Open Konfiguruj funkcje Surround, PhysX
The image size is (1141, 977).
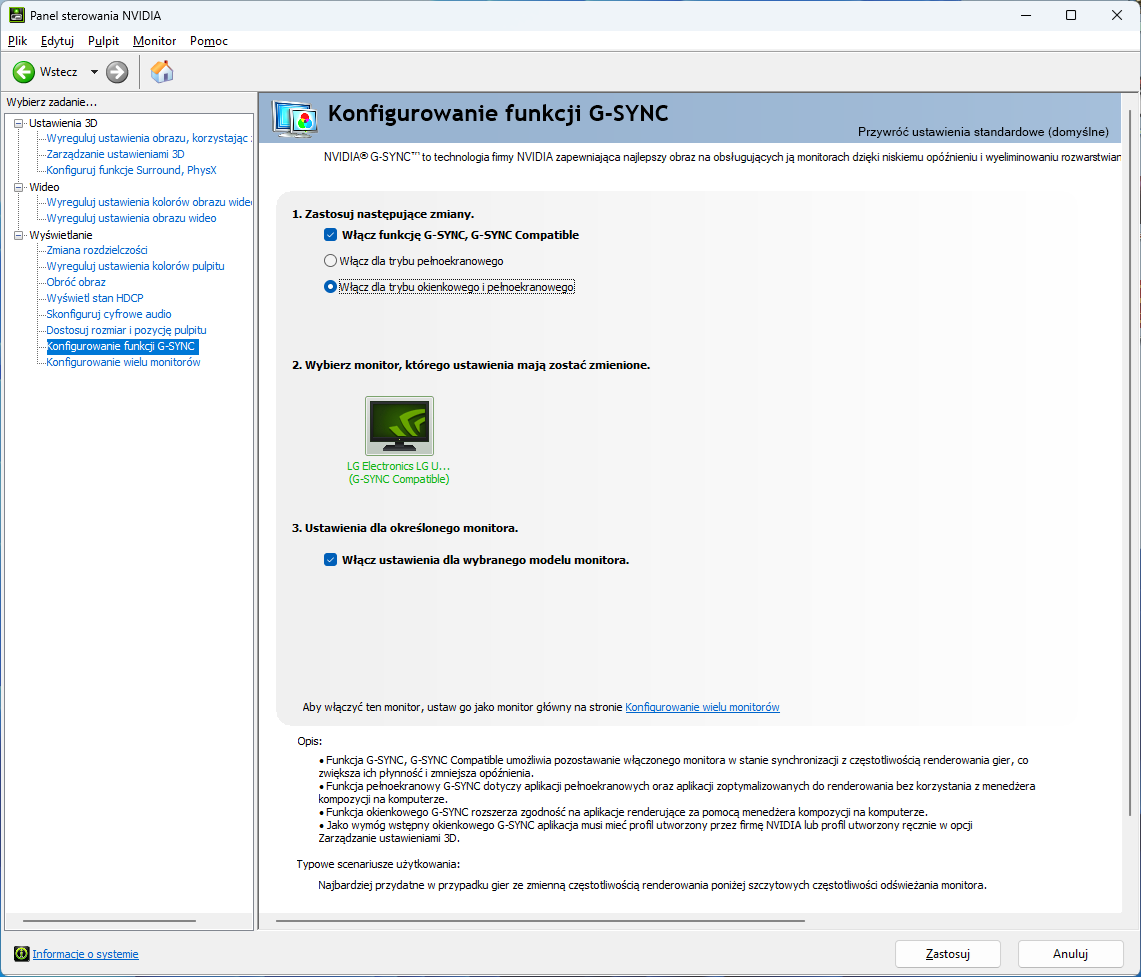tap(131, 170)
